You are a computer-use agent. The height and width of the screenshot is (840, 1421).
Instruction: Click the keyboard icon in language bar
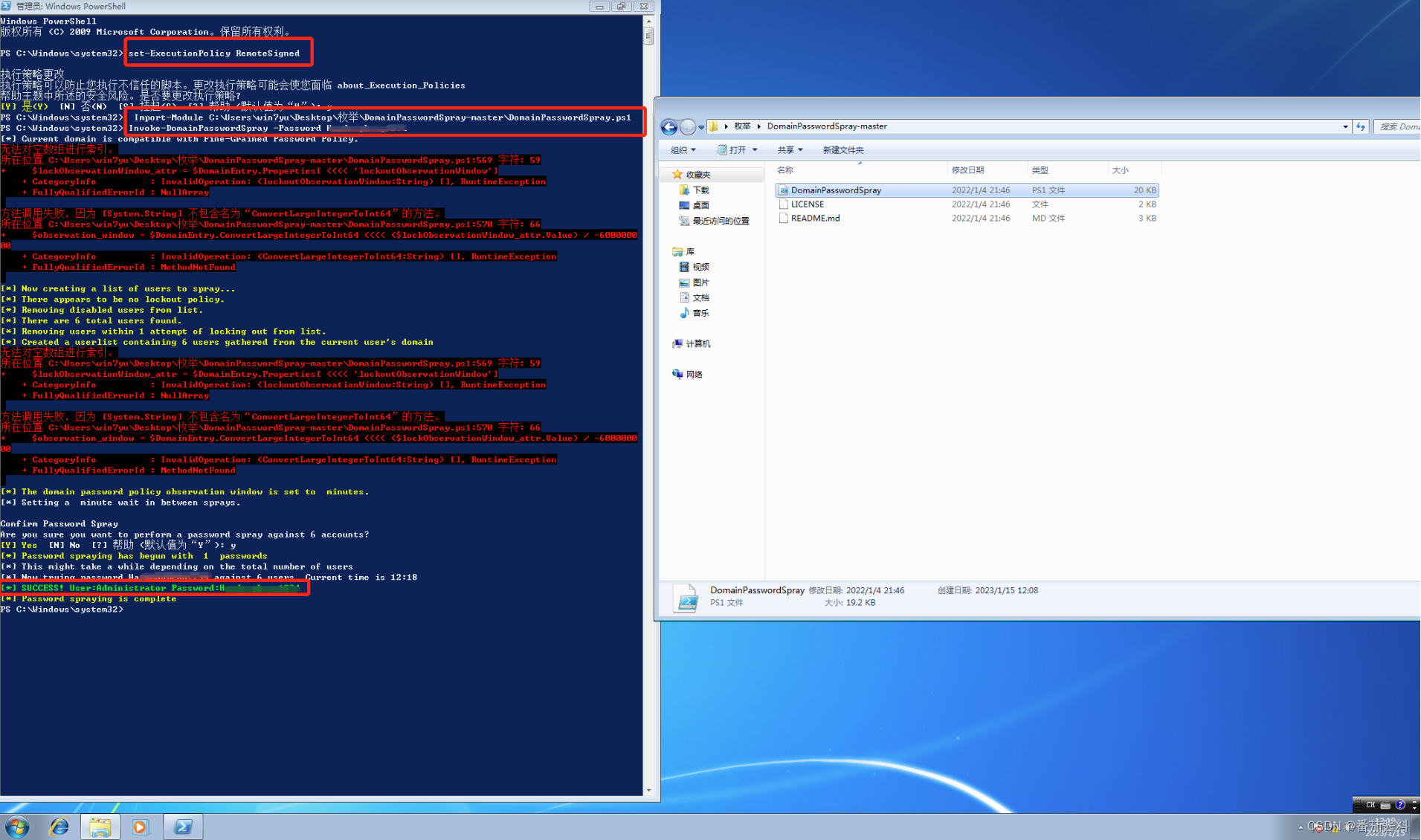[1385, 805]
